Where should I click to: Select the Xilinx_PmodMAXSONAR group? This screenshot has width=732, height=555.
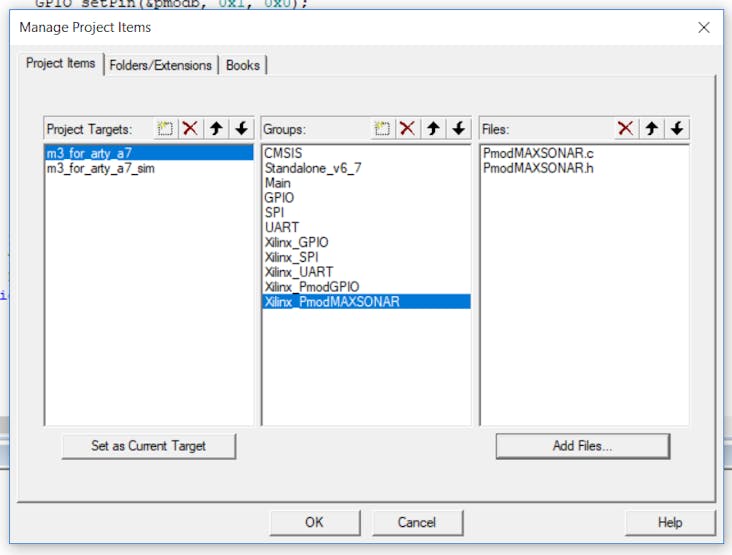(x=366, y=302)
